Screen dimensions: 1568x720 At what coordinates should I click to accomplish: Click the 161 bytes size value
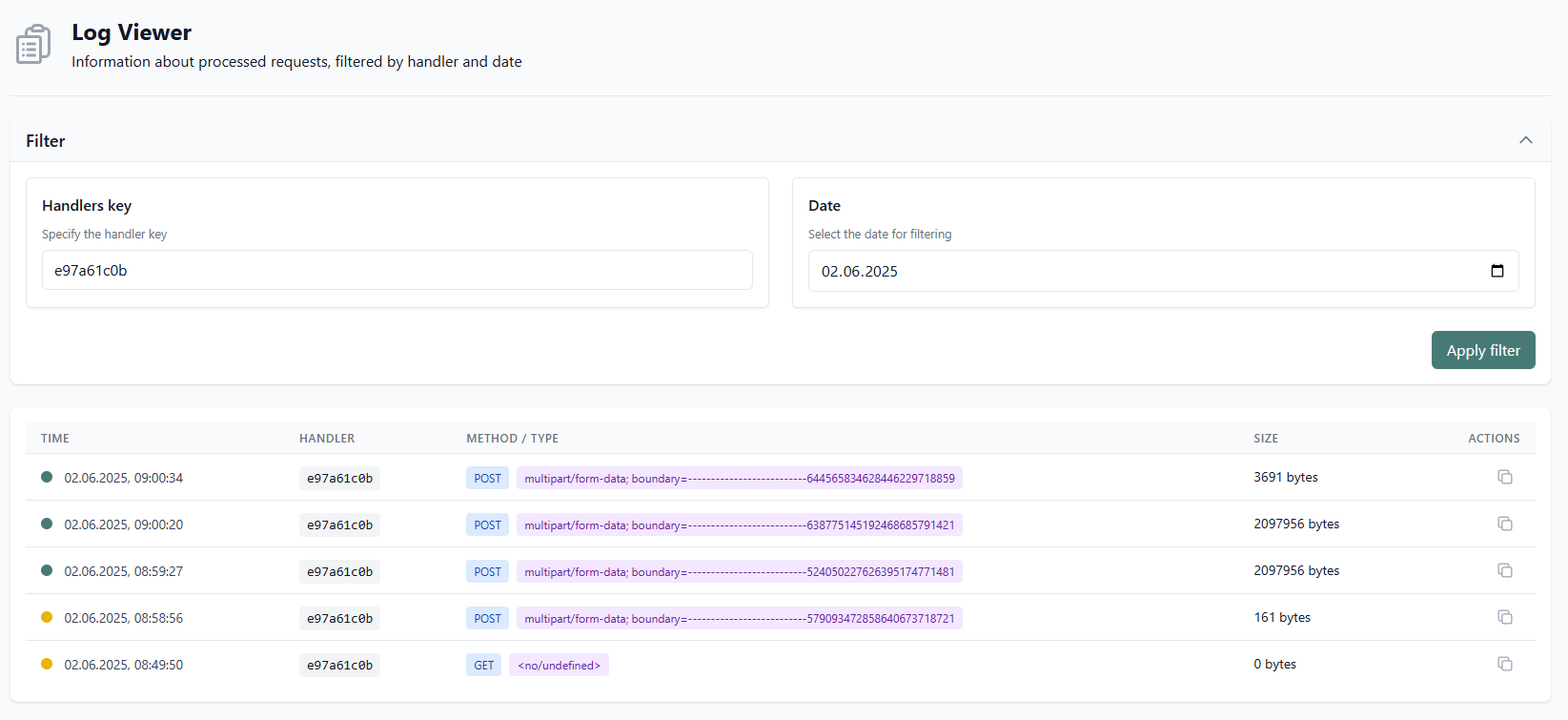[x=1282, y=617]
